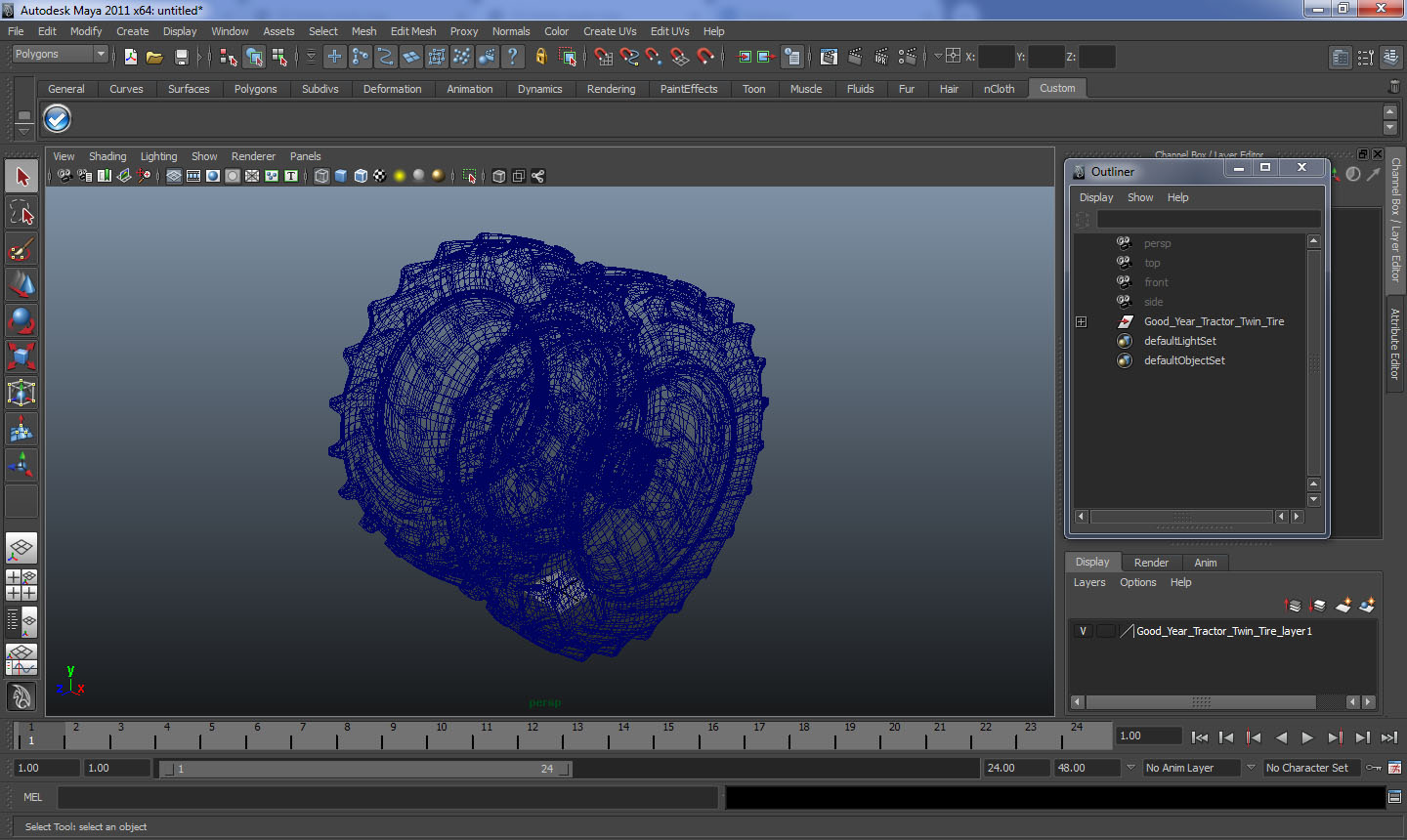
Task: Open animation preferences icon by character set
Action: 1394,768
